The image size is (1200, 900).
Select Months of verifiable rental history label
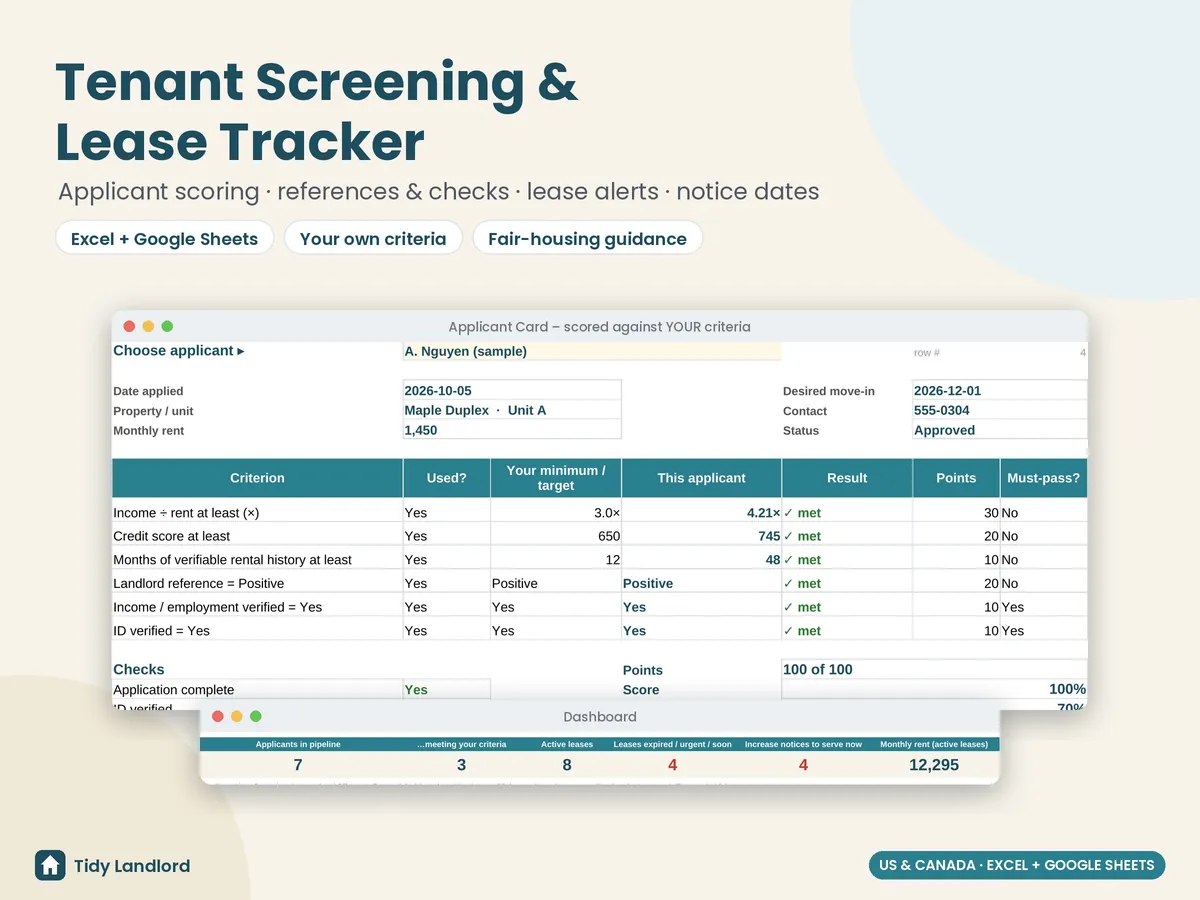232,560
